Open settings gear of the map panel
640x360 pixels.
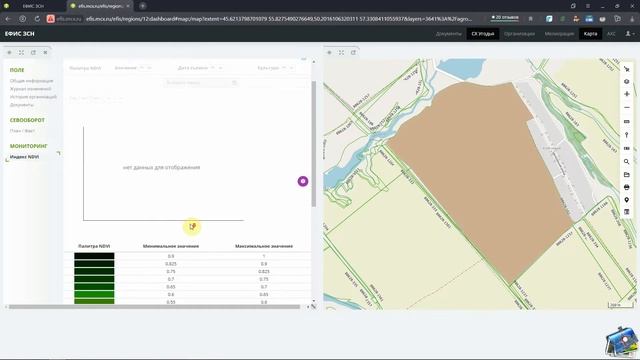point(329,52)
